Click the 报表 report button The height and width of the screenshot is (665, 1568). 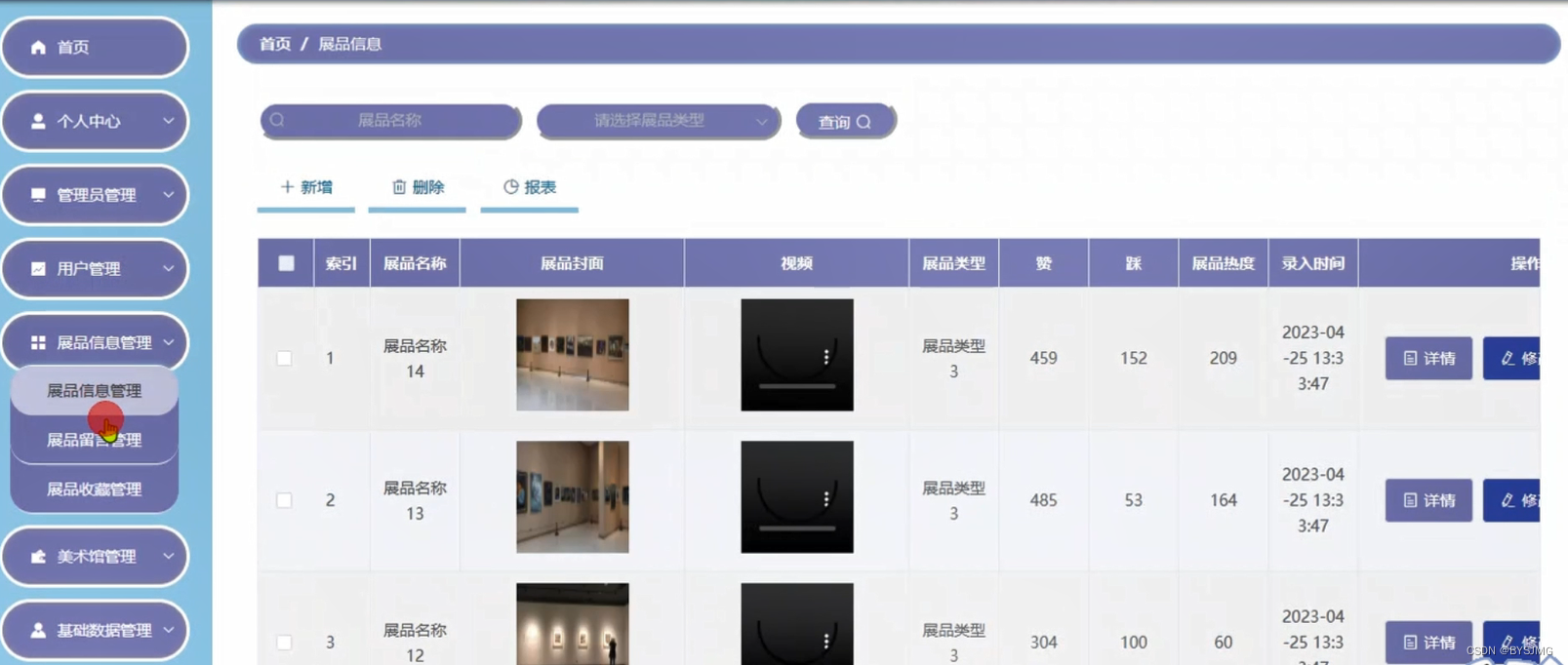(530, 187)
